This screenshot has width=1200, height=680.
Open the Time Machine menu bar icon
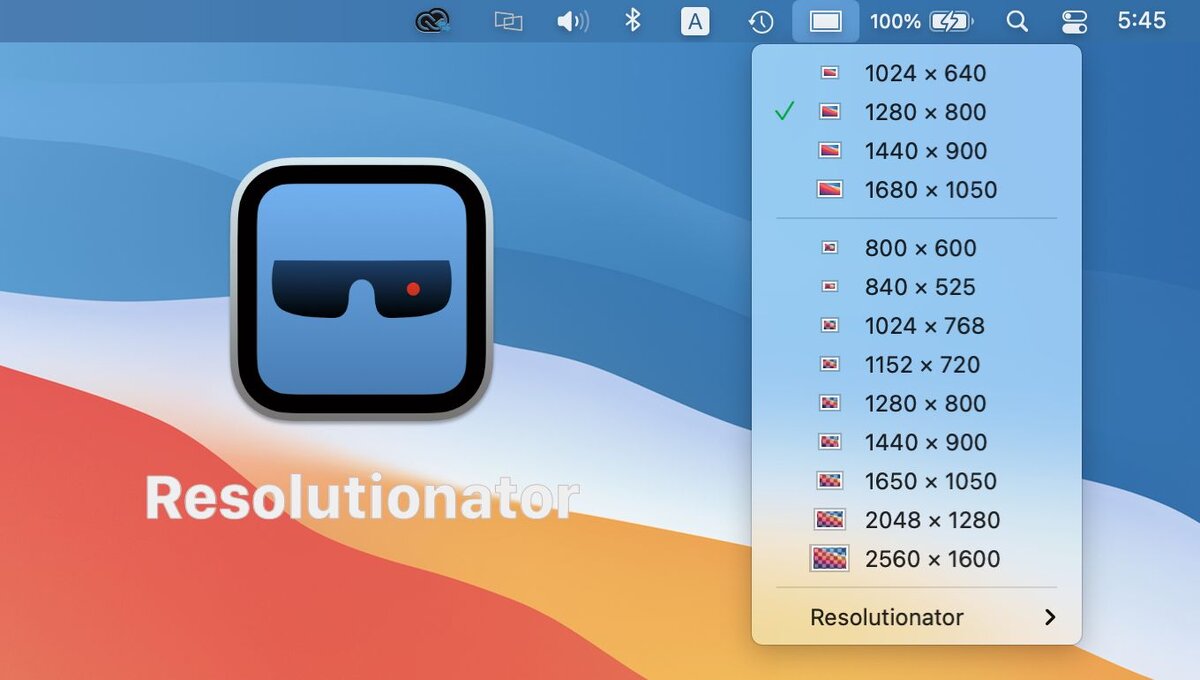click(761, 21)
